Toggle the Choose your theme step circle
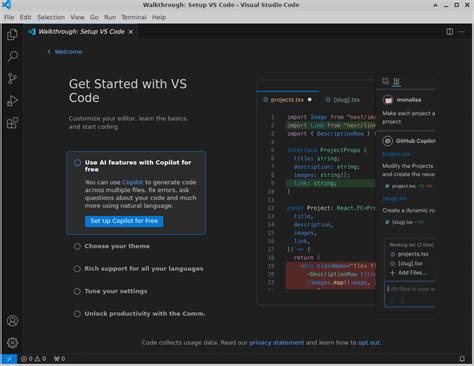The height and width of the screenshot is (366, 474). click(77, 246)
